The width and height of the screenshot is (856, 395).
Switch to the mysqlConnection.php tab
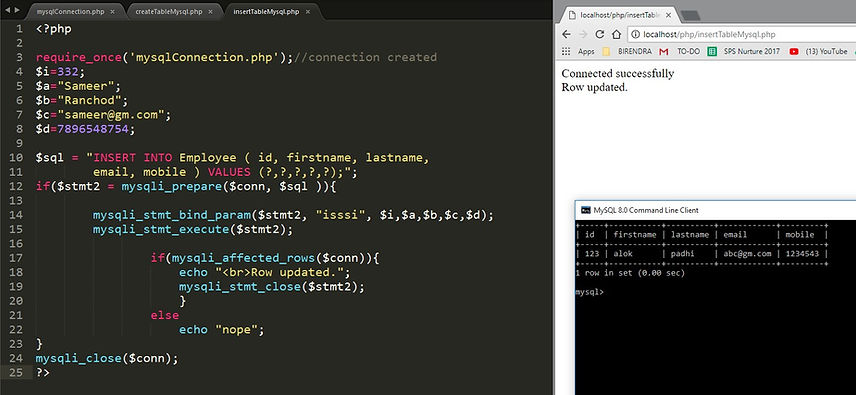pos(70,11)
